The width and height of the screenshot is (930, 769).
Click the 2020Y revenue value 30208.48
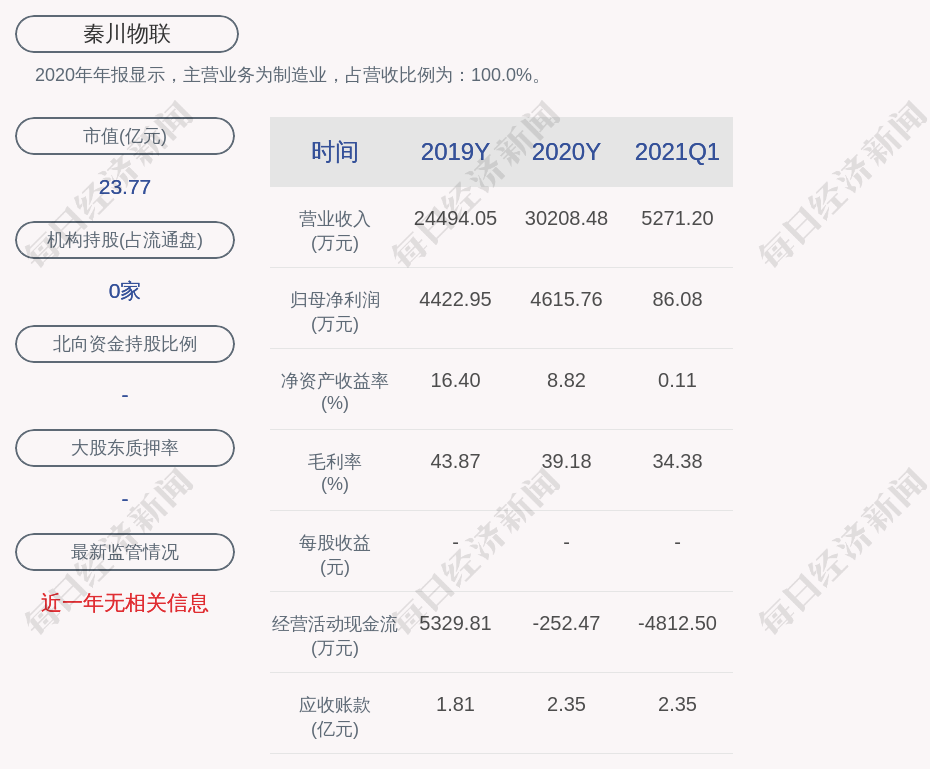tap(566, 218)
